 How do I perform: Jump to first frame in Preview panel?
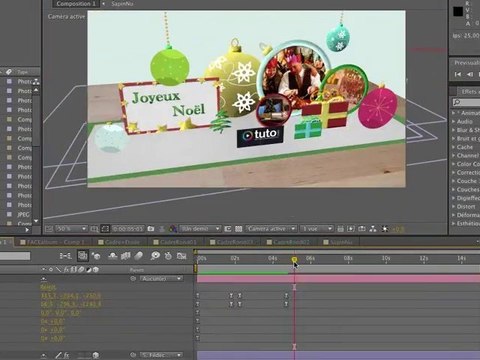point(458,74)
